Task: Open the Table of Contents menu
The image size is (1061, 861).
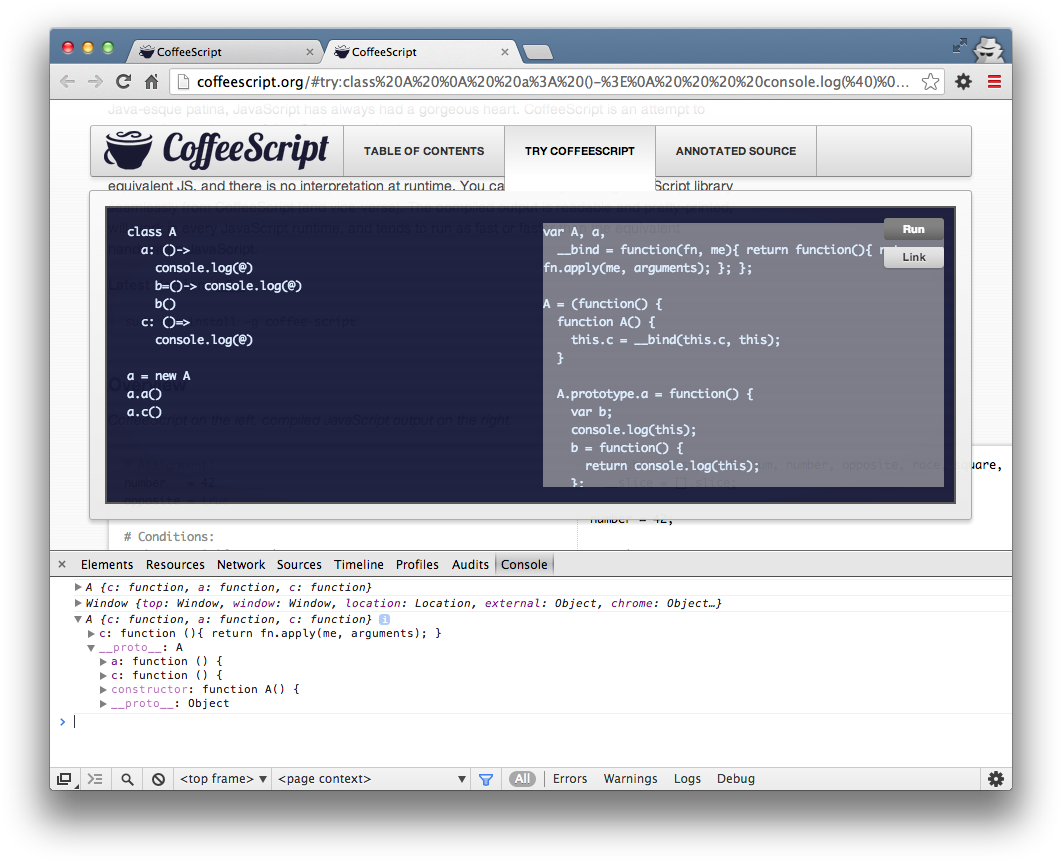Action: (424, 151)
